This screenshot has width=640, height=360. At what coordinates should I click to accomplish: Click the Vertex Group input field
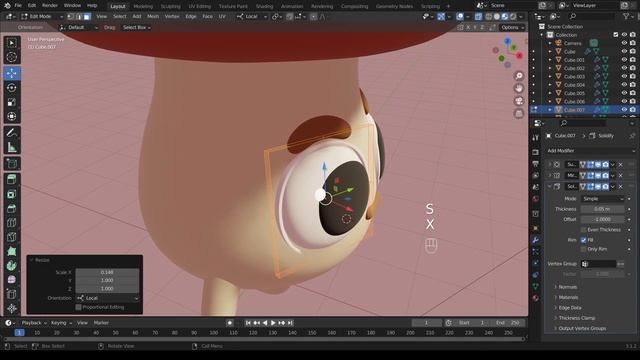click(x=598, y=264)
